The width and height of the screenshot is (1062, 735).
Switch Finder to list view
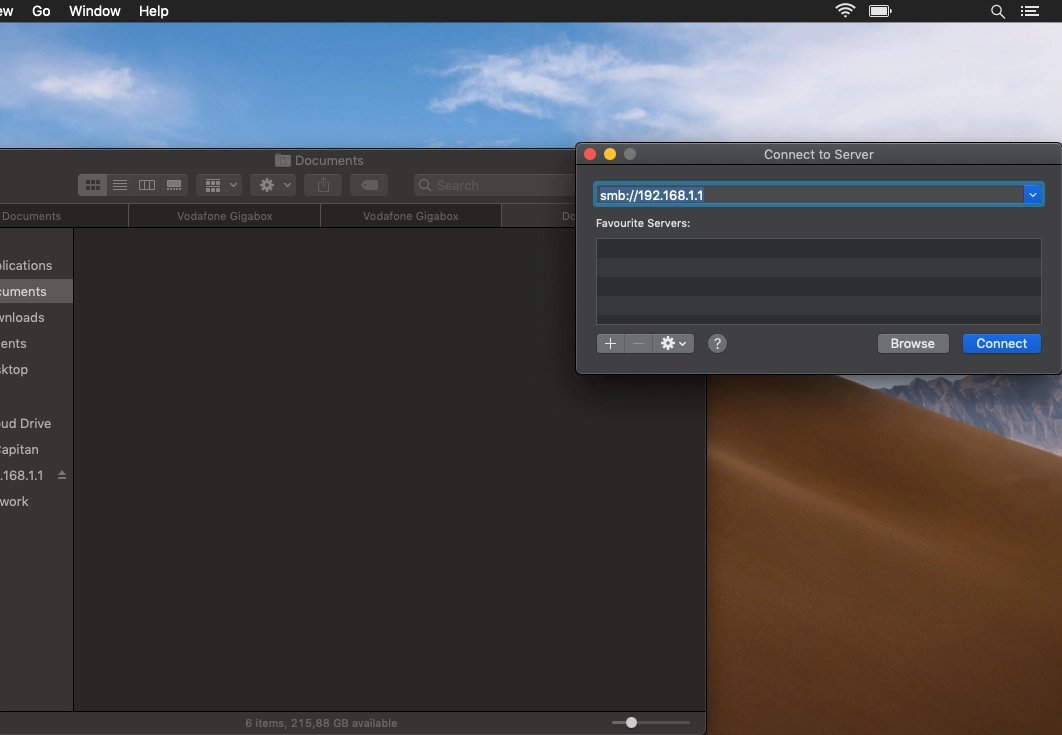tap(119, 185)
